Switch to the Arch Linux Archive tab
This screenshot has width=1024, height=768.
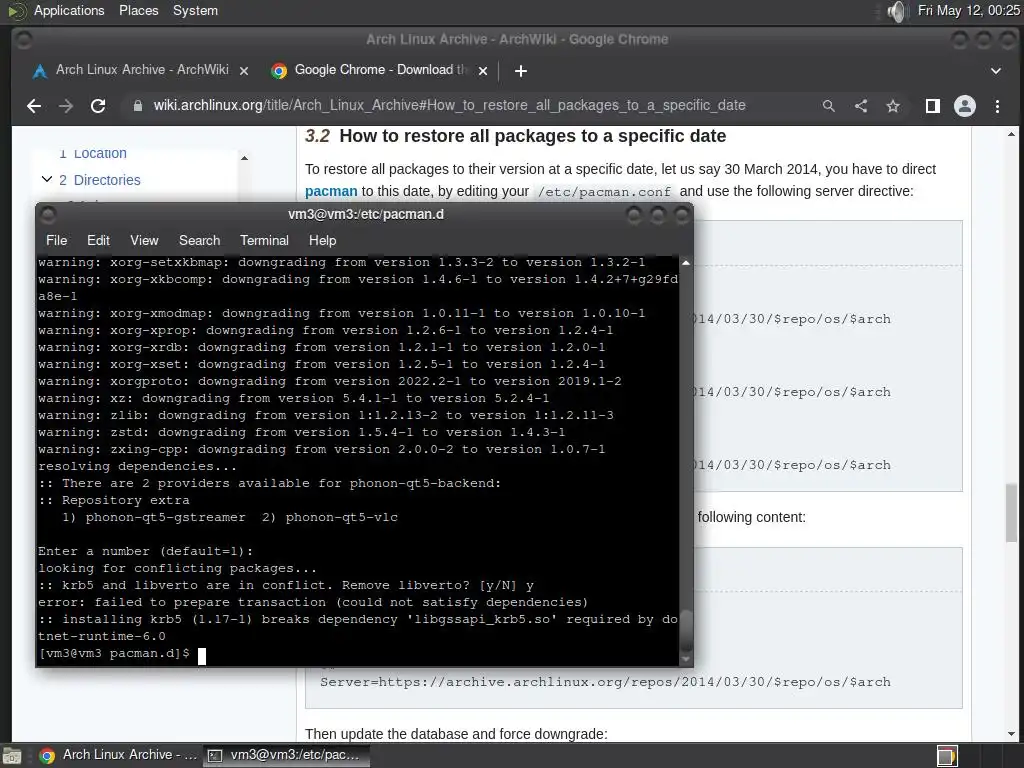[142, 70]
